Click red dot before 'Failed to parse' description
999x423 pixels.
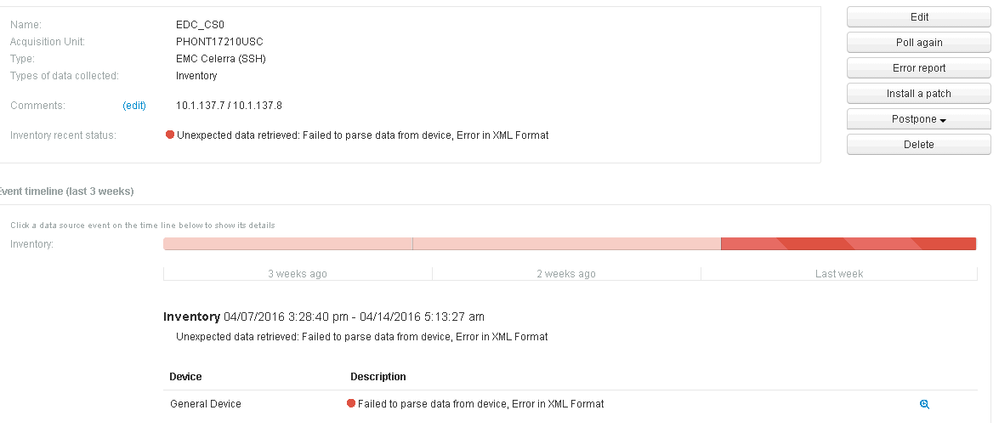click(x=351, y=404)
